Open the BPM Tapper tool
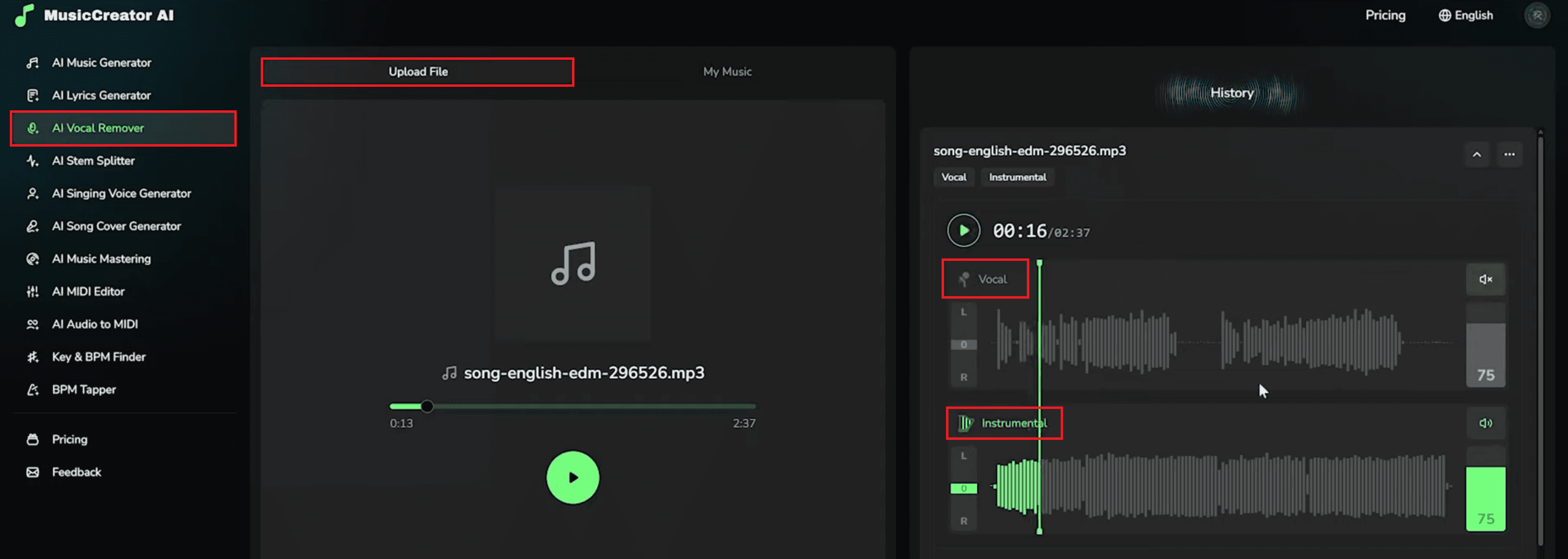Viewport: 1568px width, 559px height. point(84,389)
